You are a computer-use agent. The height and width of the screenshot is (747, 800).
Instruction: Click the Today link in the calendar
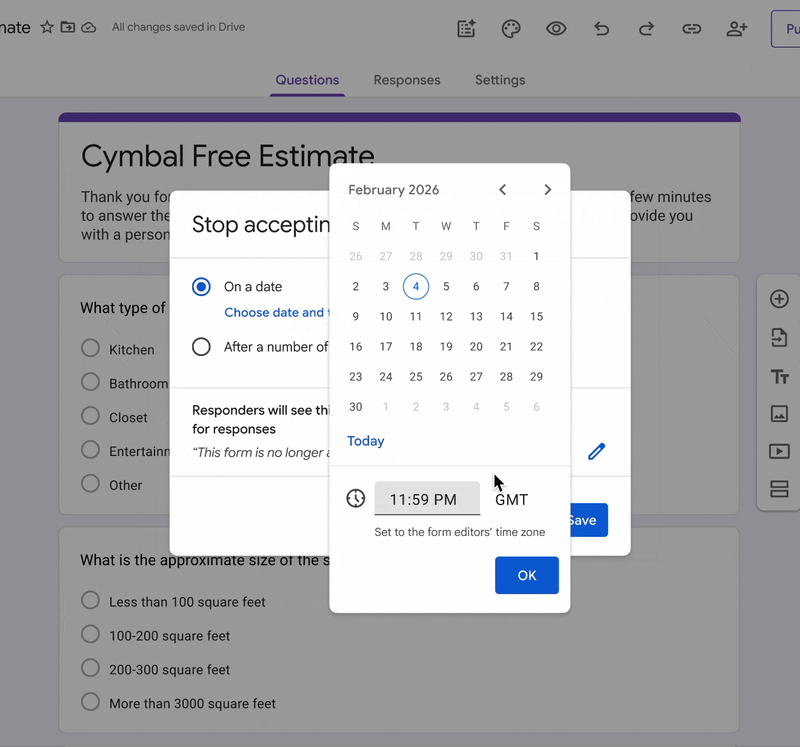click(365, 441)
